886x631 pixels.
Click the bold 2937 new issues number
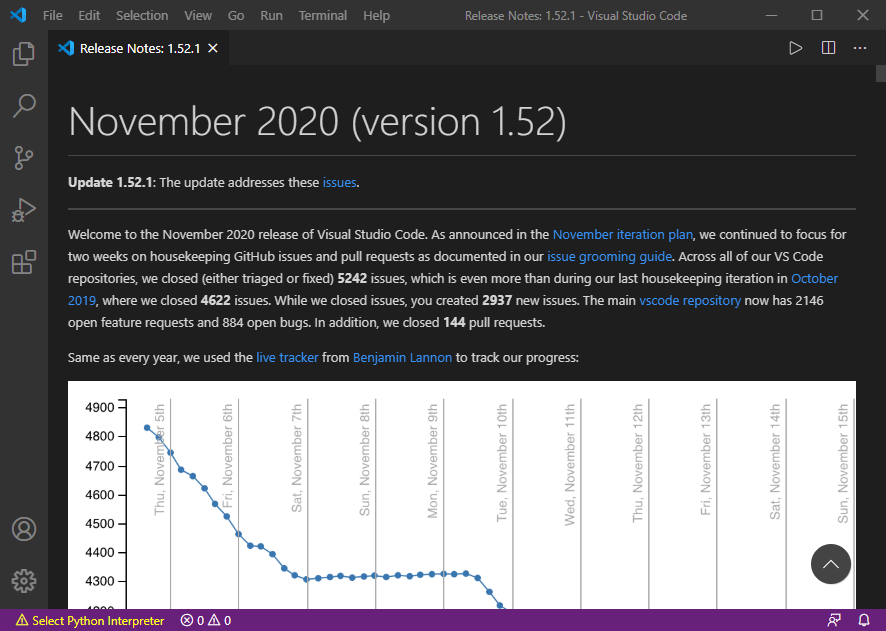(x=497, y=301)
